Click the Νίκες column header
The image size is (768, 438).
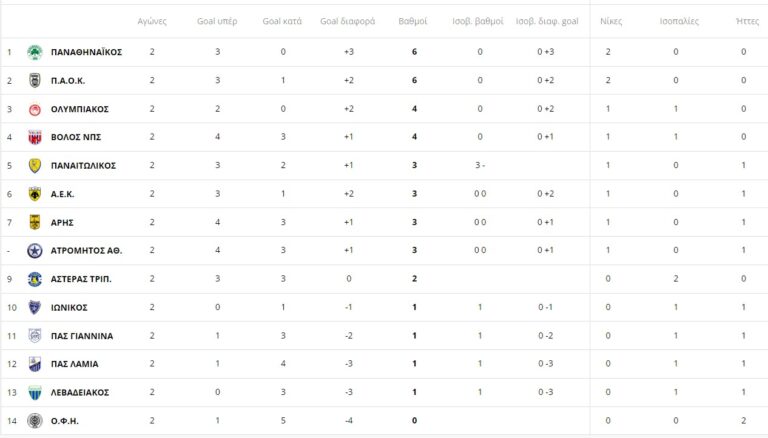(610, 20)
